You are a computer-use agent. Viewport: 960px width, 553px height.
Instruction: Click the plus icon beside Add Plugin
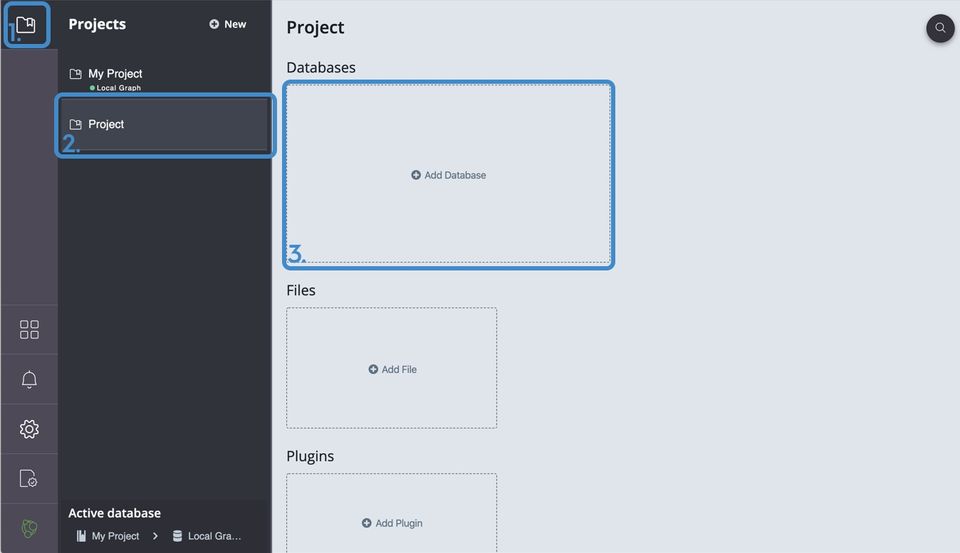[x=367, y=523]
